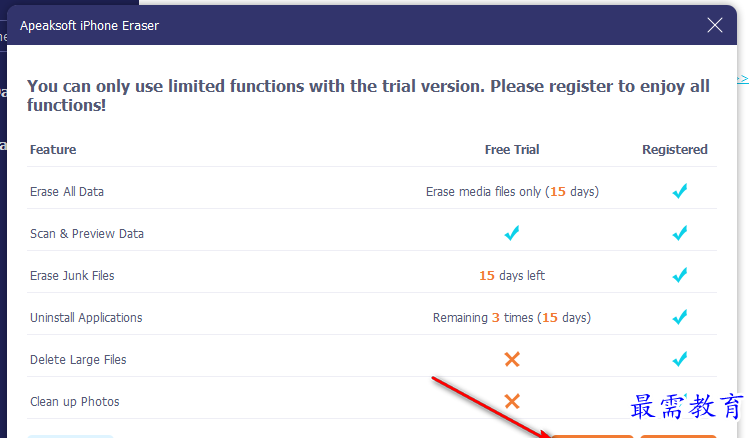Select the Erase All Data feature row
The height and width of the screenshot is (438, 752).
click(x=372, y=191)
